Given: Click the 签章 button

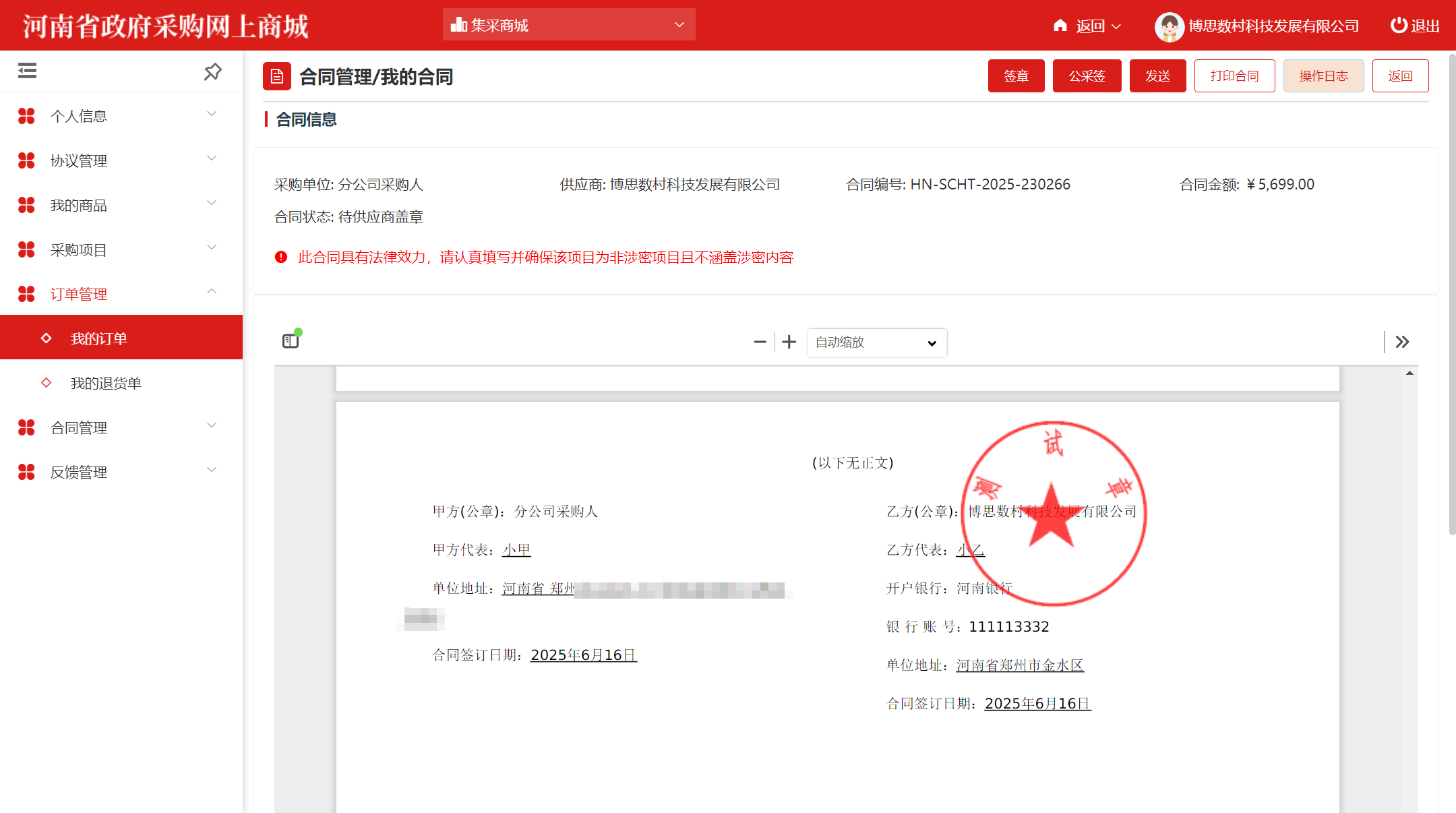Looking at the screenshot, I should 1017,76.
